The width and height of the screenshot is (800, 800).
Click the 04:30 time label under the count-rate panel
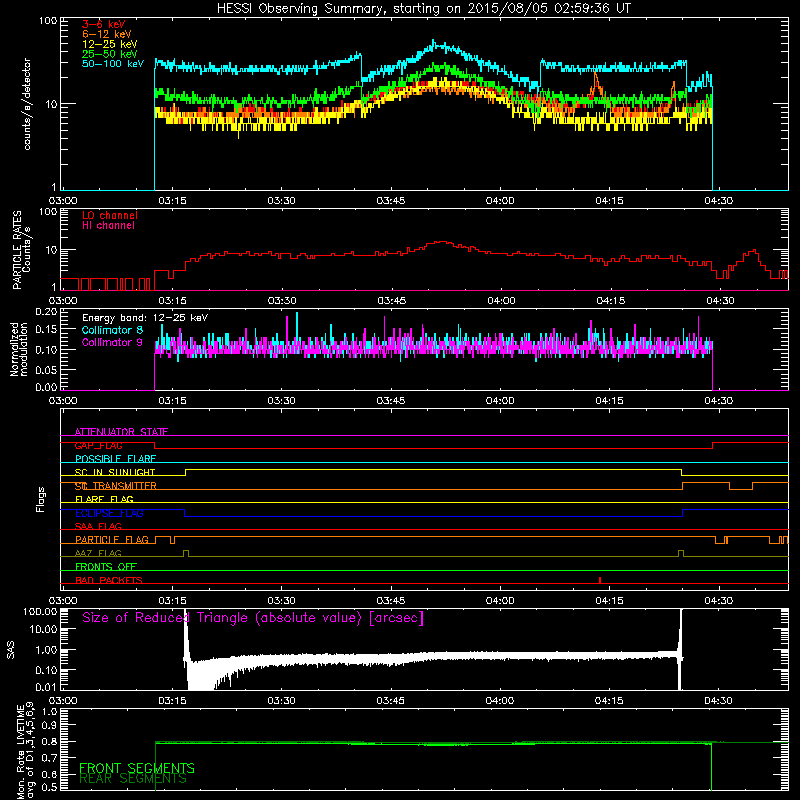719,201
